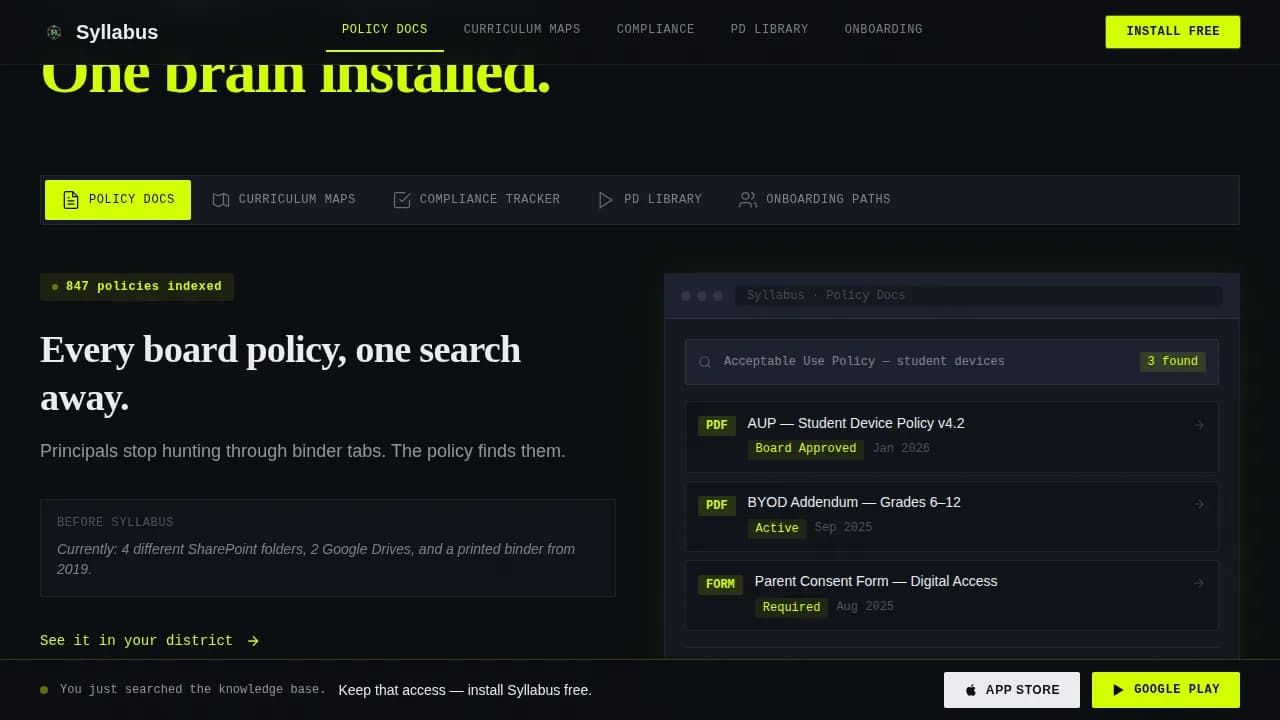
Task: Open the BYOD Addendum — Grades 6–12 result
Action: tap(952, 516)
